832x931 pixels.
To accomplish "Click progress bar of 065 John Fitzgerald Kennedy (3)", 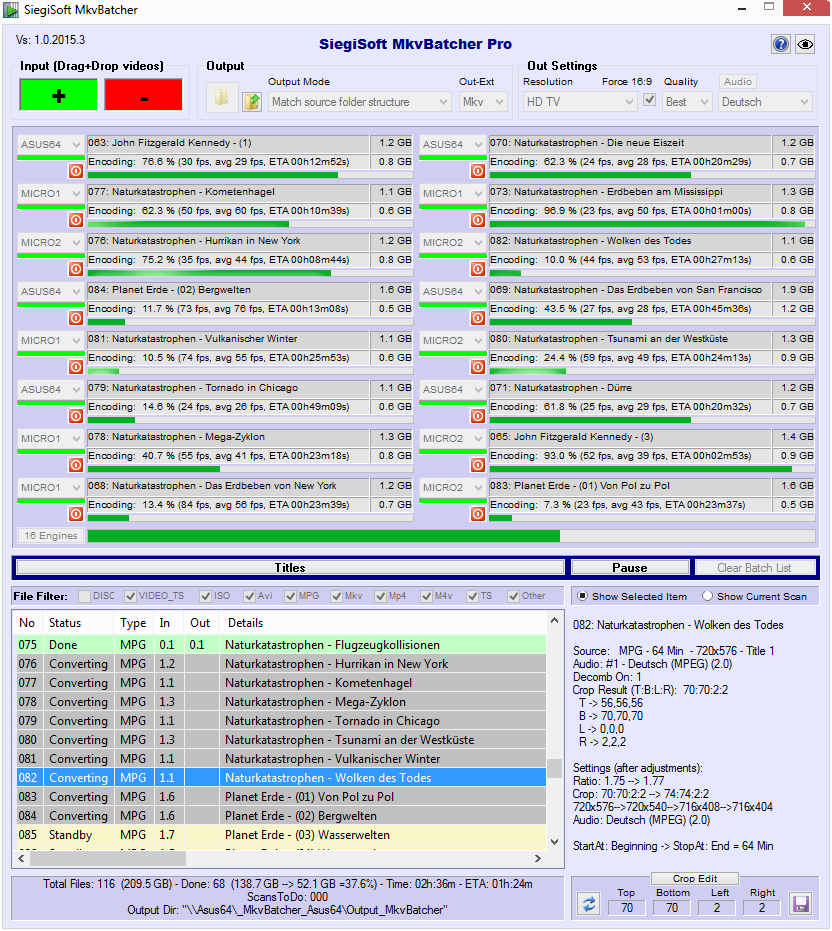I will point(652,469).
